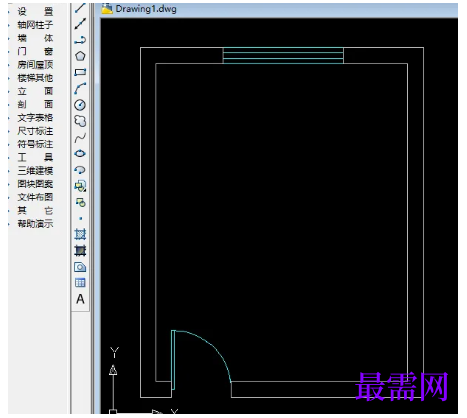The height and width of the screenshot is (418, 467).
Task: Select the Multiline Text 'A' tool
Action: pyautogui.click(x=80, y=299)
